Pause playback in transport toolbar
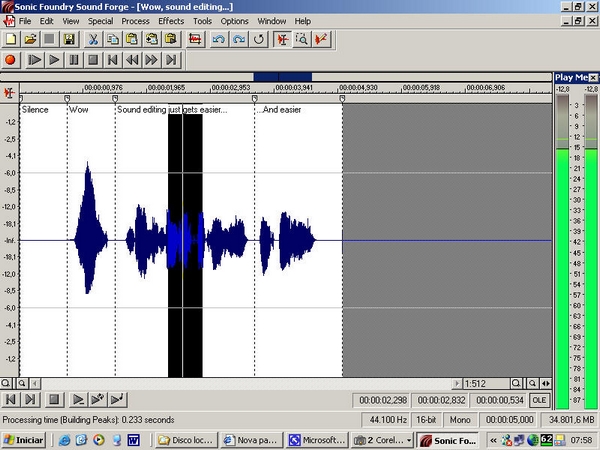 [x=73, y=60]
